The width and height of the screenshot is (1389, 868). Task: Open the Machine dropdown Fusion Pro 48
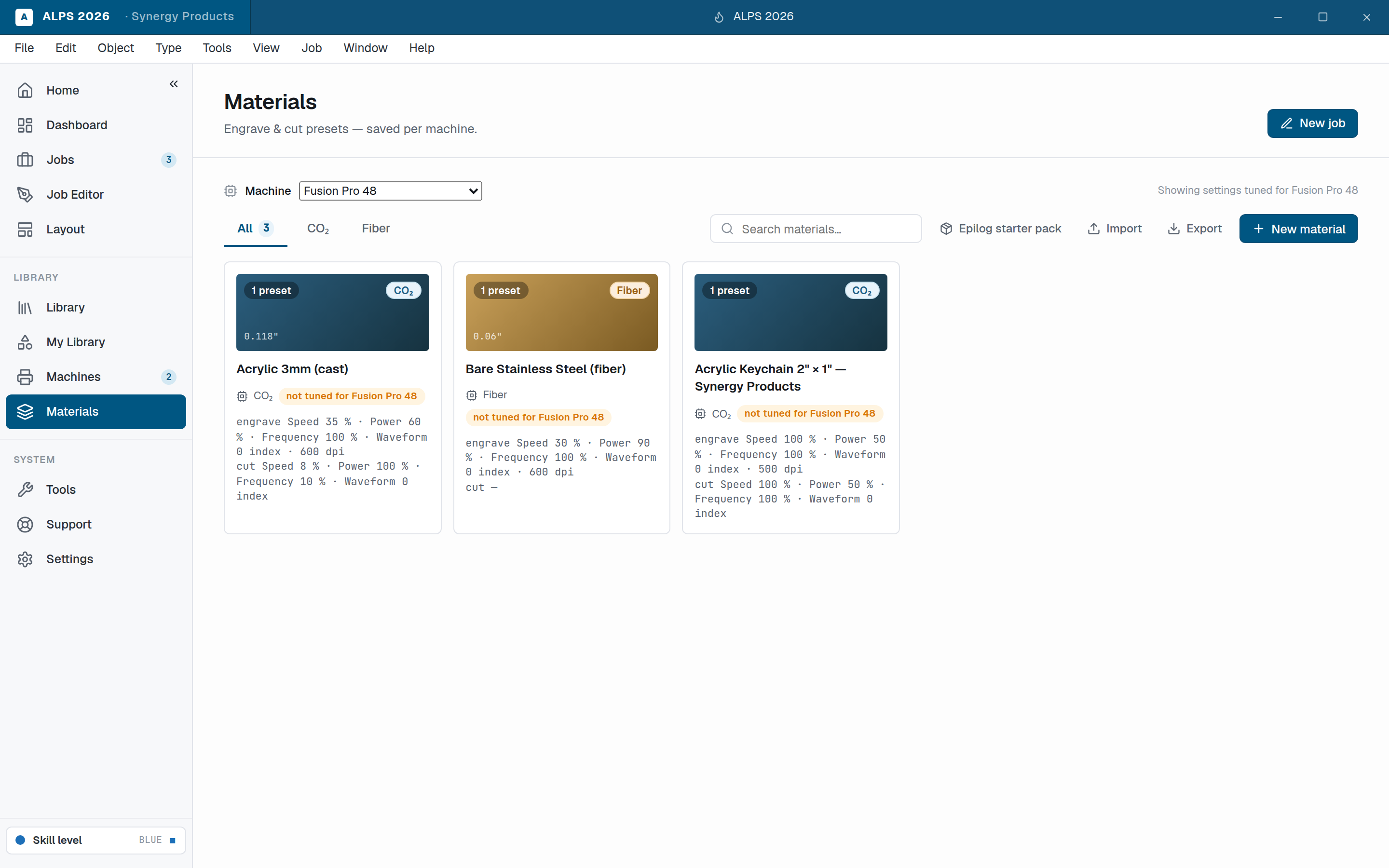[x=390, y=191]
